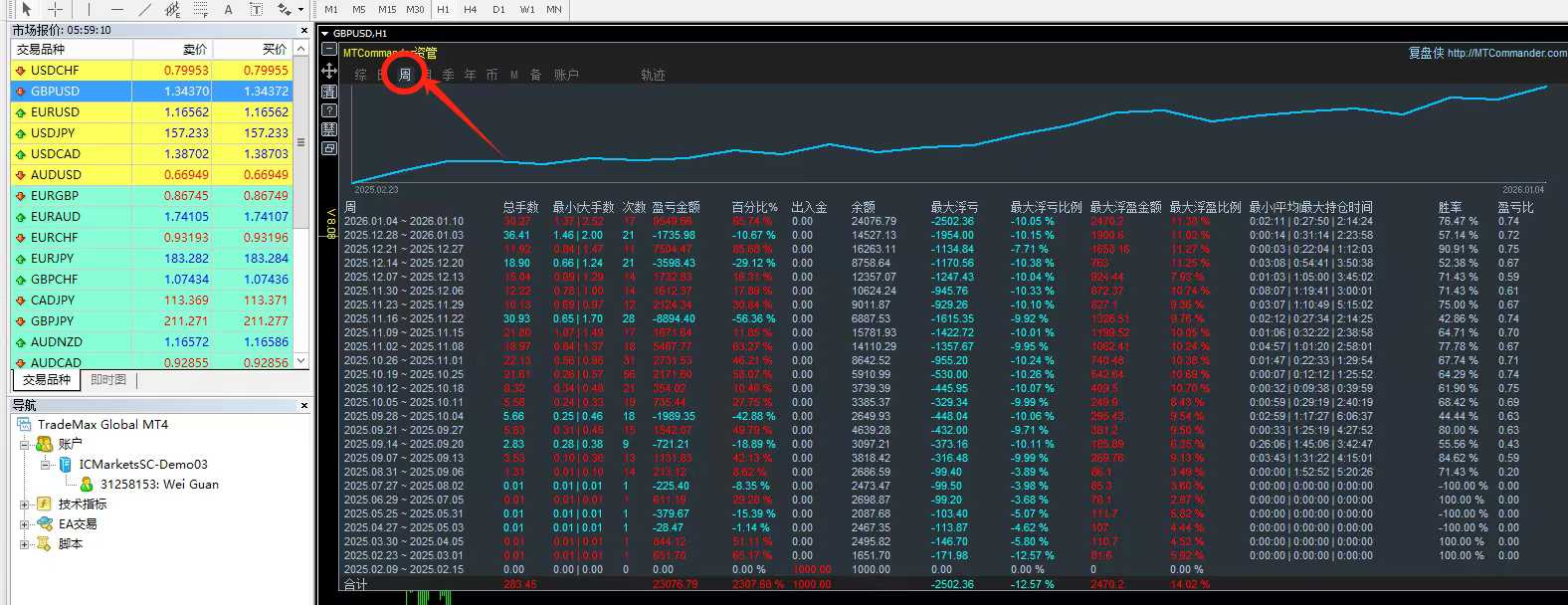Screen dimensions: 1568x605
Task: Click the 买价 ask column header
Action: click(x=253, y=49)
